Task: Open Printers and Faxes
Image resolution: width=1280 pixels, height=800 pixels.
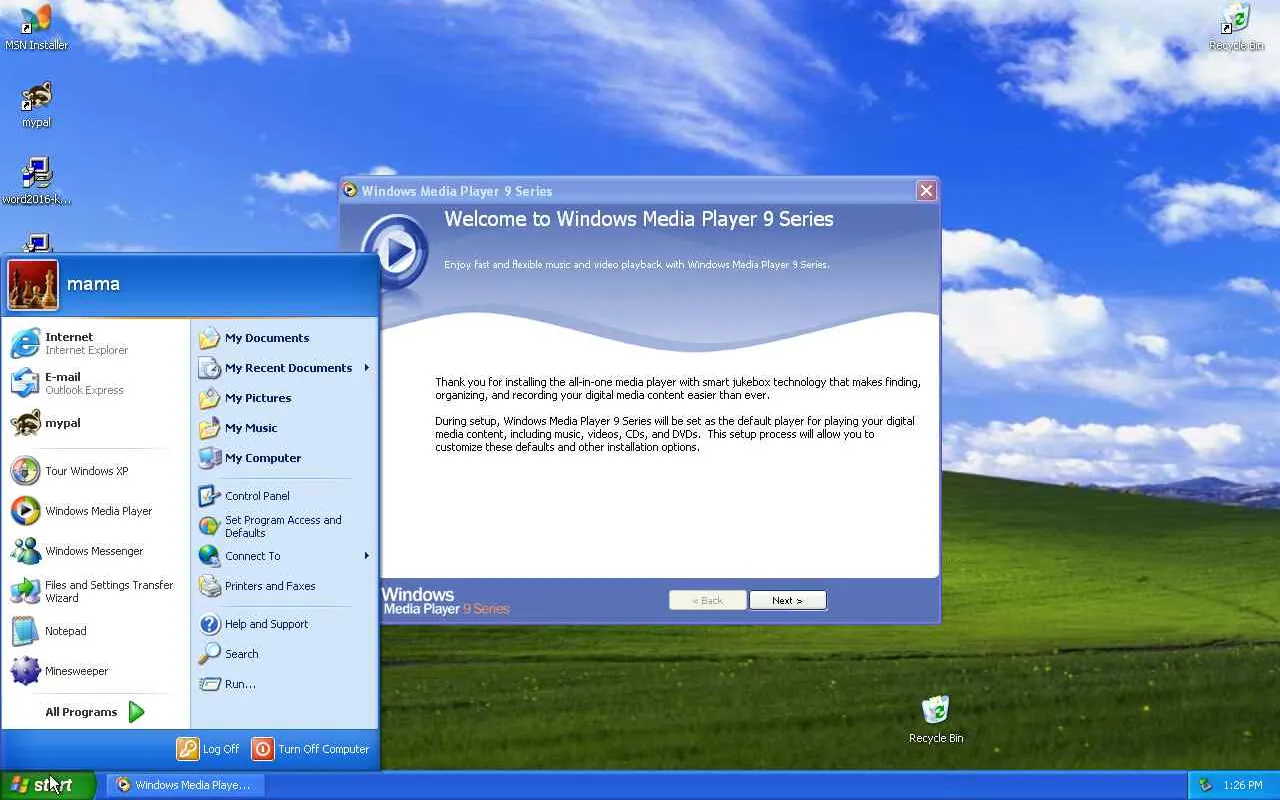Action: click(x=284, y=586)
